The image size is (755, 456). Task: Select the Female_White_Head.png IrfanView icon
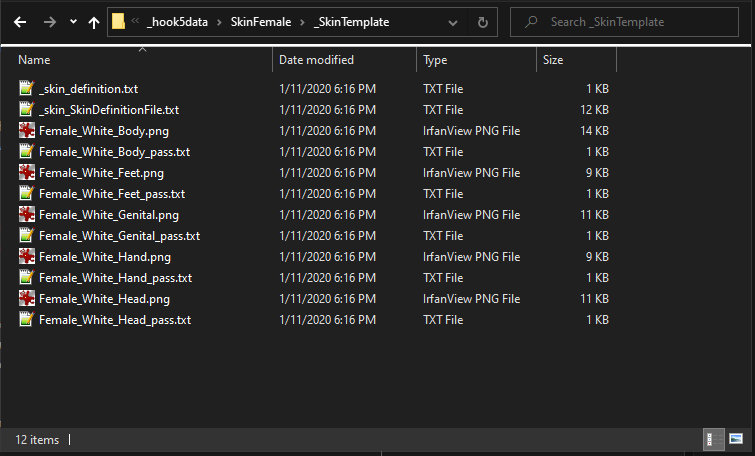(x=26, y=299)
